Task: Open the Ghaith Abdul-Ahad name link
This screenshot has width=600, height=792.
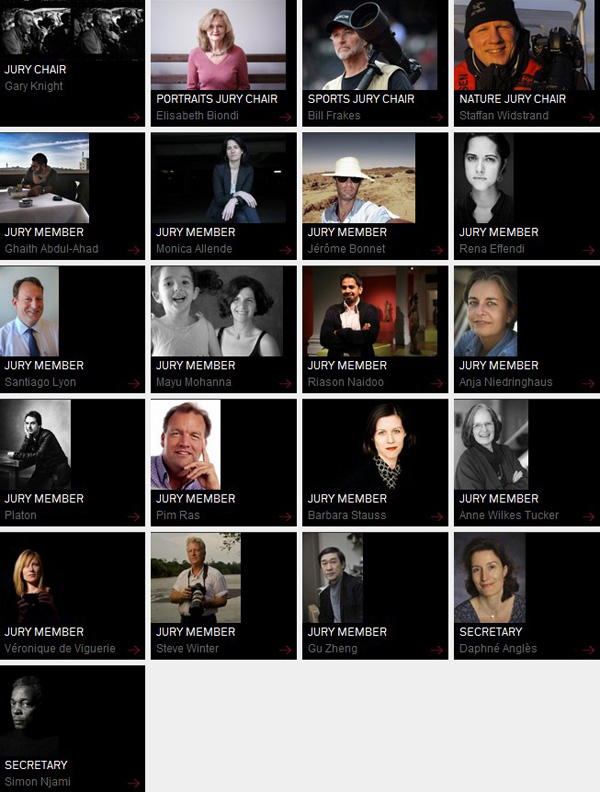Action: [x=52, y=249]
